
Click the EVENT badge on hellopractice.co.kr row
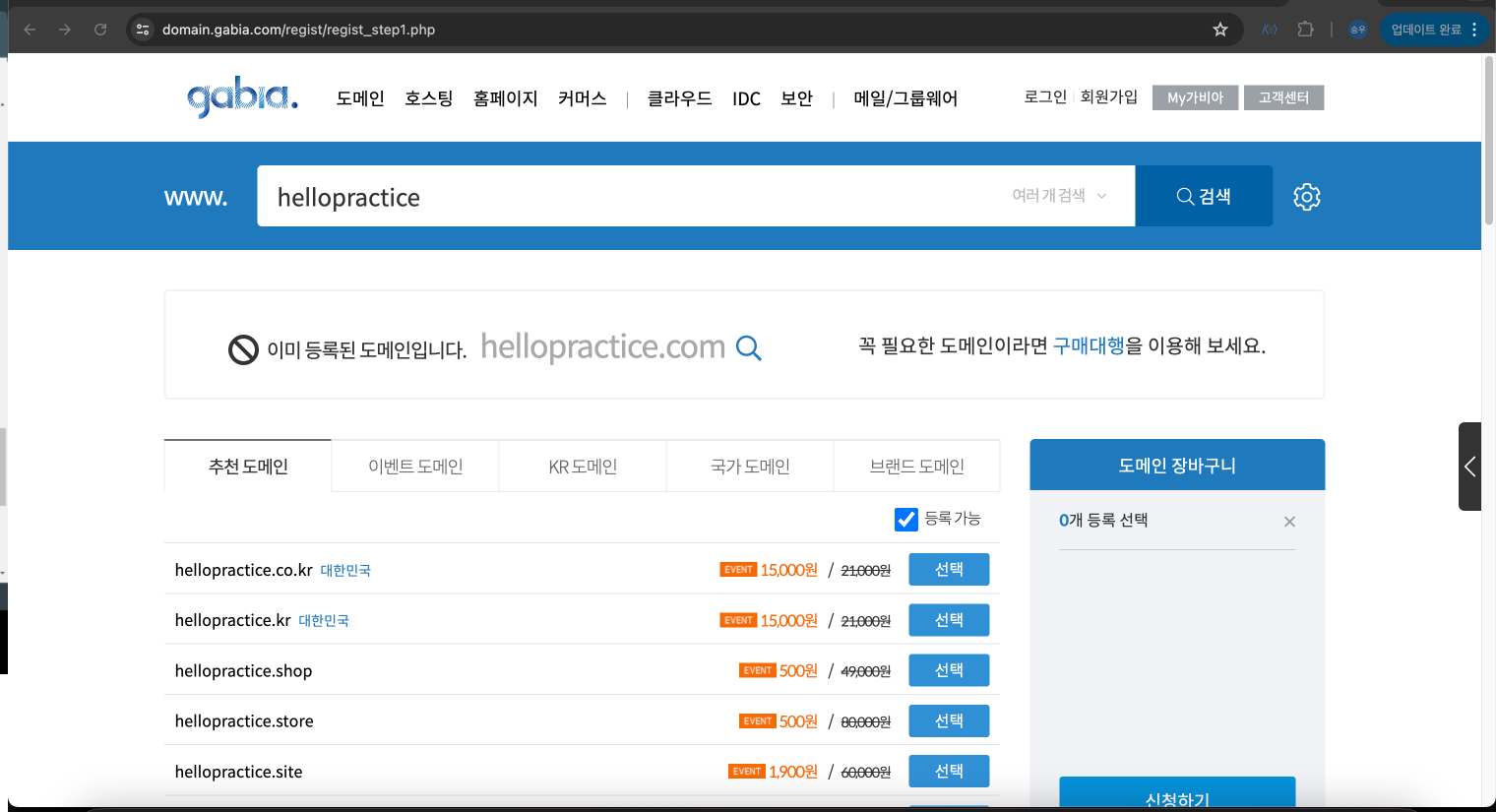738,569
